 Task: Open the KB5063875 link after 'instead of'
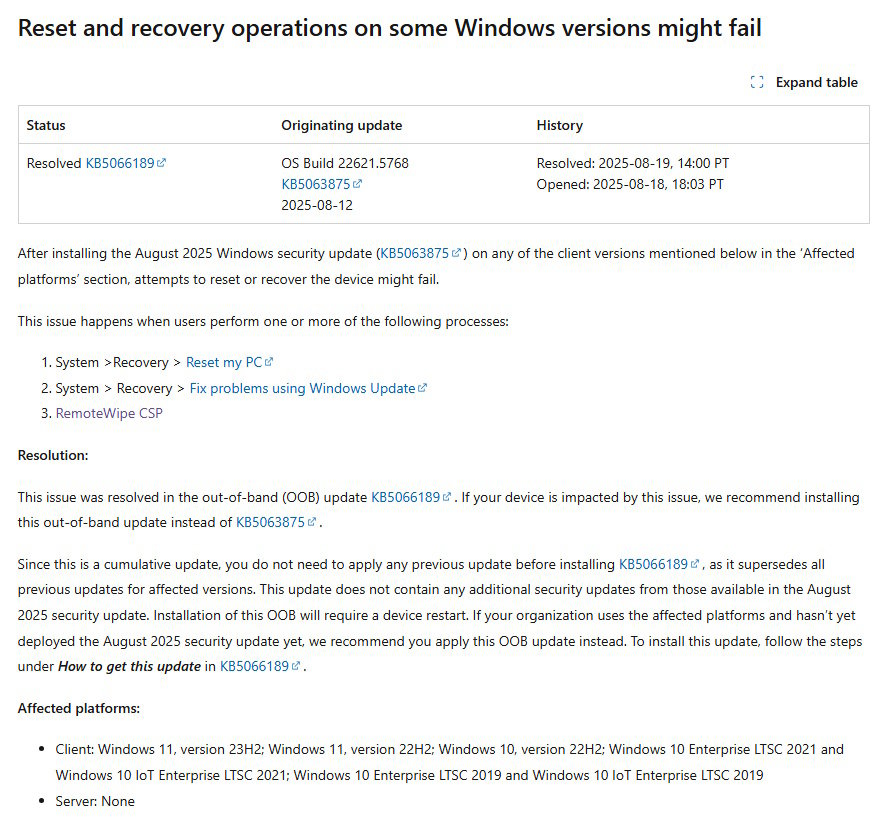pyautogui.click(x=271, y=522)
